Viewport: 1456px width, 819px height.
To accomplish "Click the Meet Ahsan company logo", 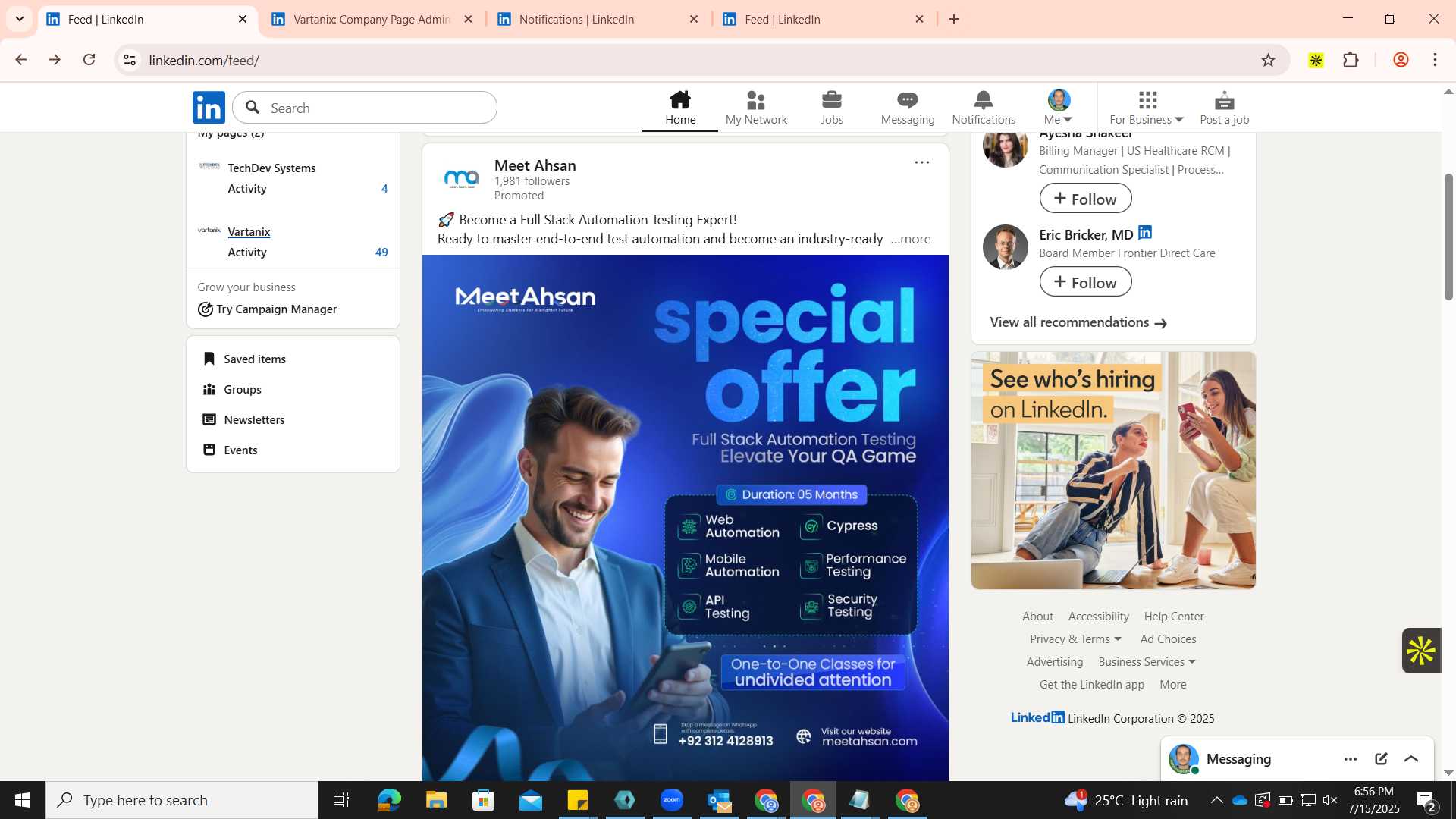I will point(462,179).
